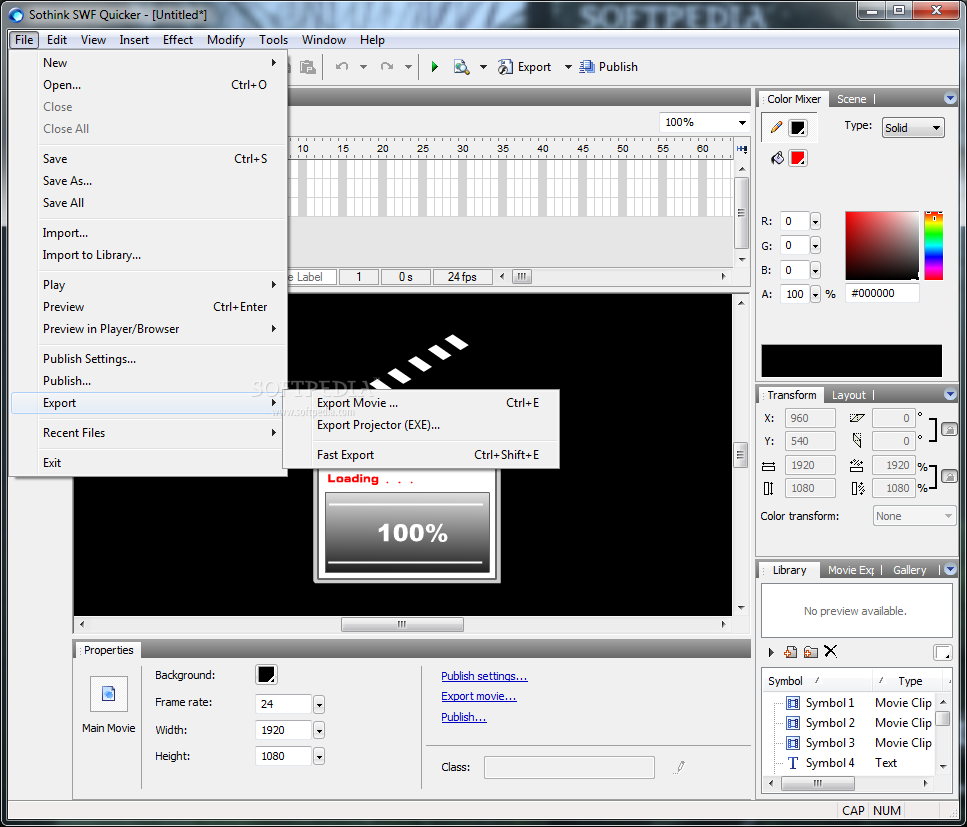Switch to the Scene tab
The width and height of the screenshot is (967, 827).
click(x=851, y=99)
